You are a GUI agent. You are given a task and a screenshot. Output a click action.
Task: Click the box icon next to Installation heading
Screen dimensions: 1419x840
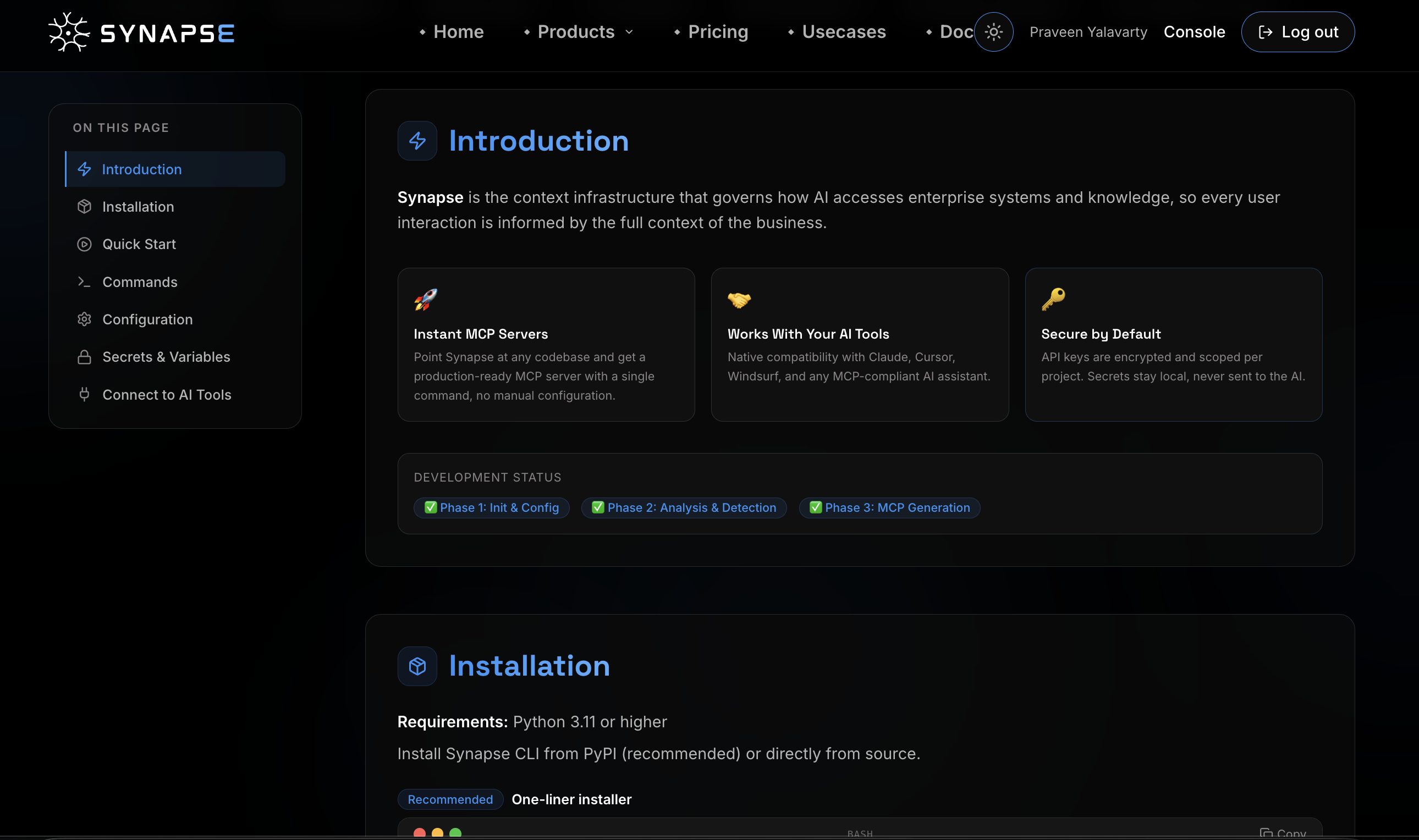pyautogui.click(x=417, y=666)
